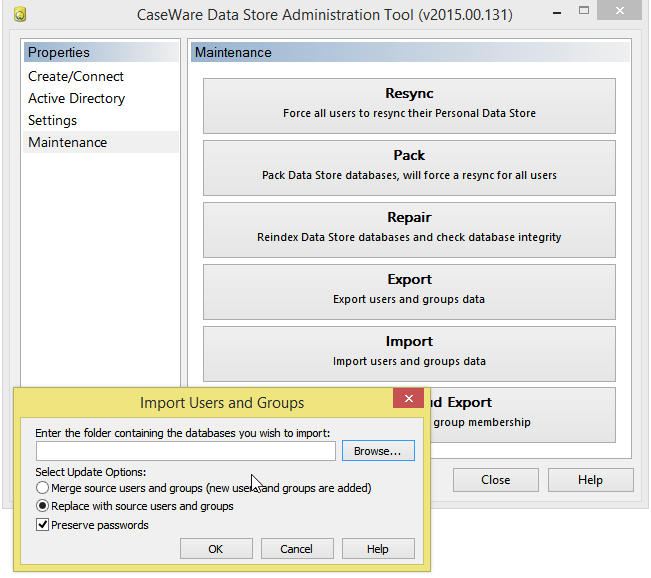This screenshot has width=651, height=578.
Task: Browse for the import folder
Action: pyautogui.click(x=378, y=451)
